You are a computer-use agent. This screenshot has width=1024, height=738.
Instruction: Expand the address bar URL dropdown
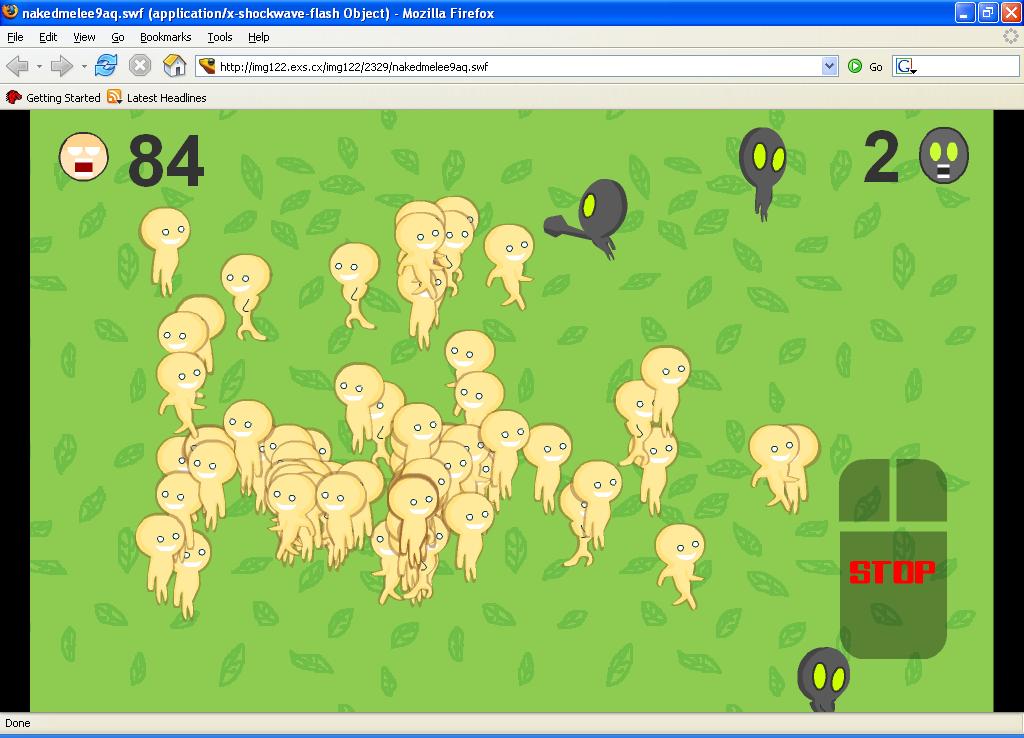tap(829, 67)
